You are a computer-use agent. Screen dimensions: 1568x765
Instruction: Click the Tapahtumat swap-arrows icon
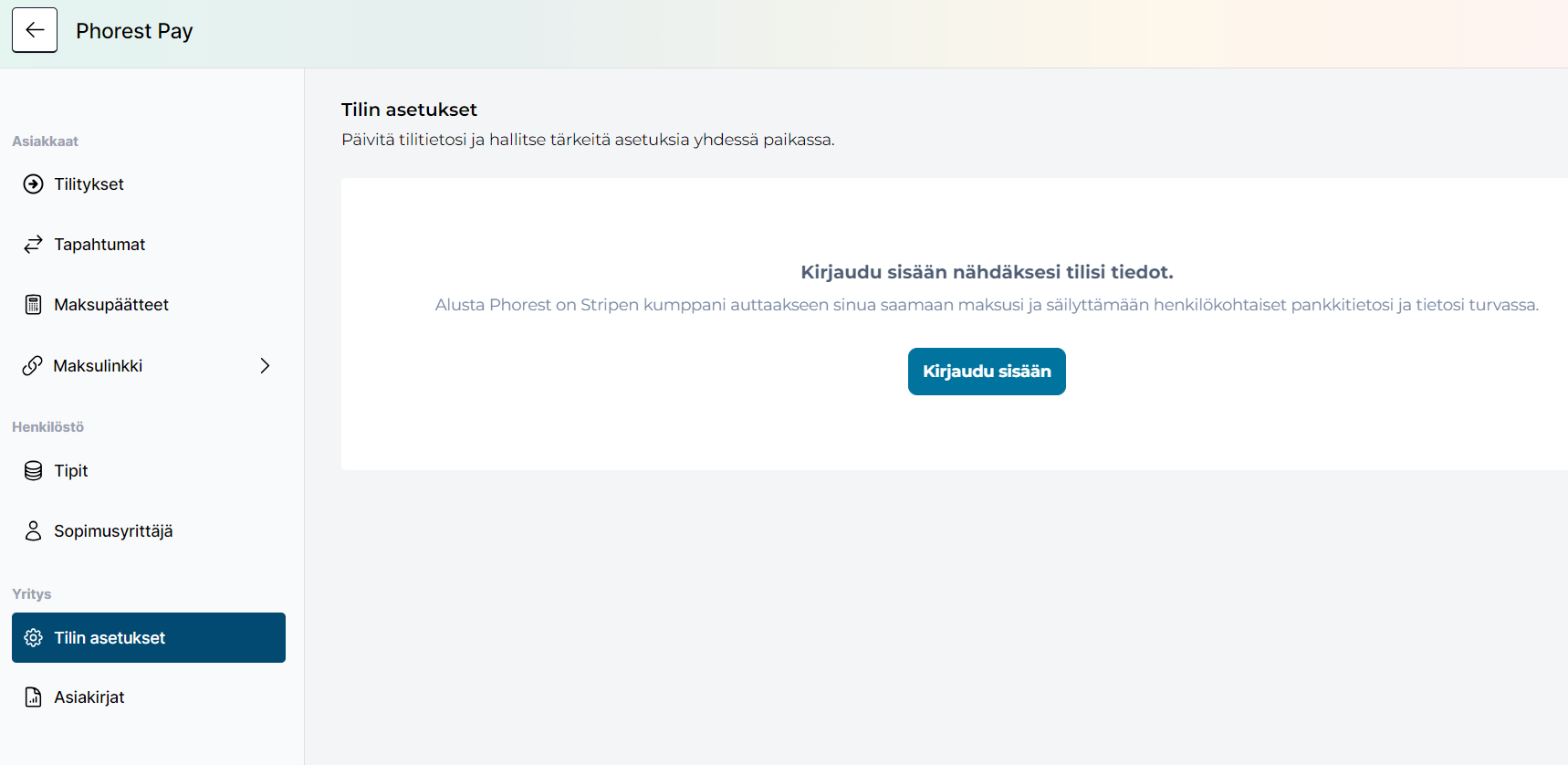[33, 245]
